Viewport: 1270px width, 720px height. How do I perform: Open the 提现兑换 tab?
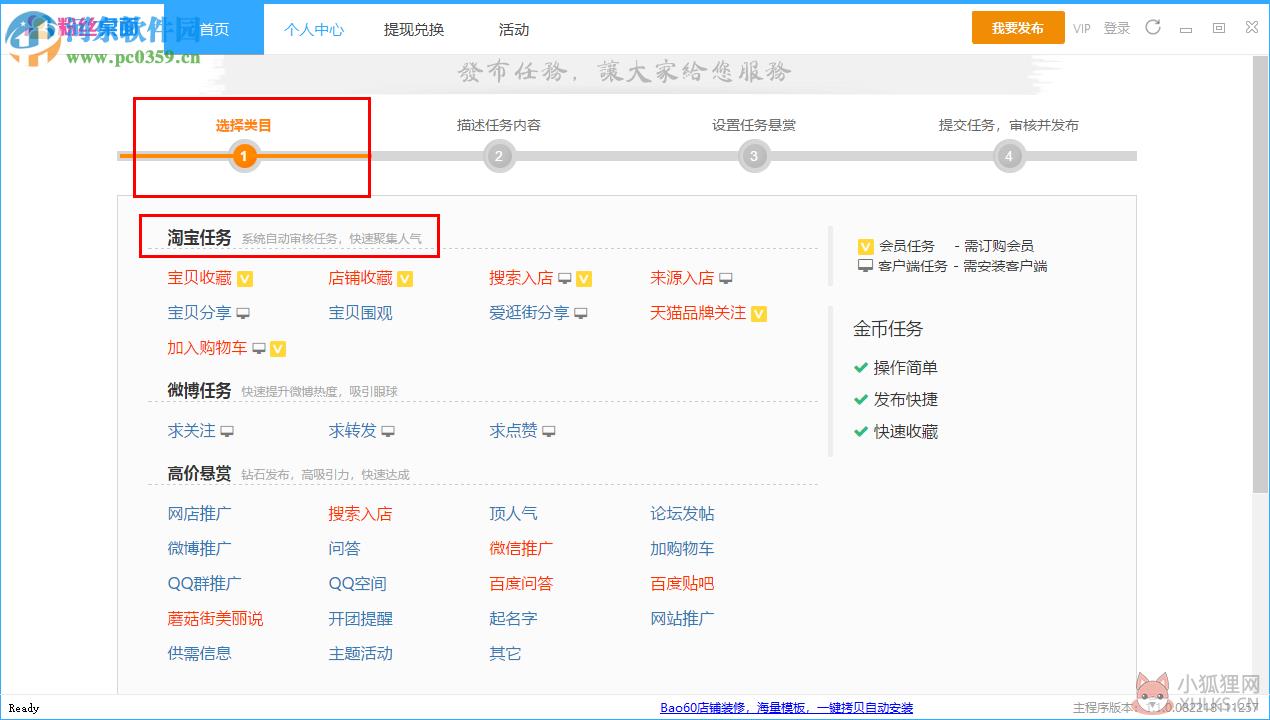point(414,29)
